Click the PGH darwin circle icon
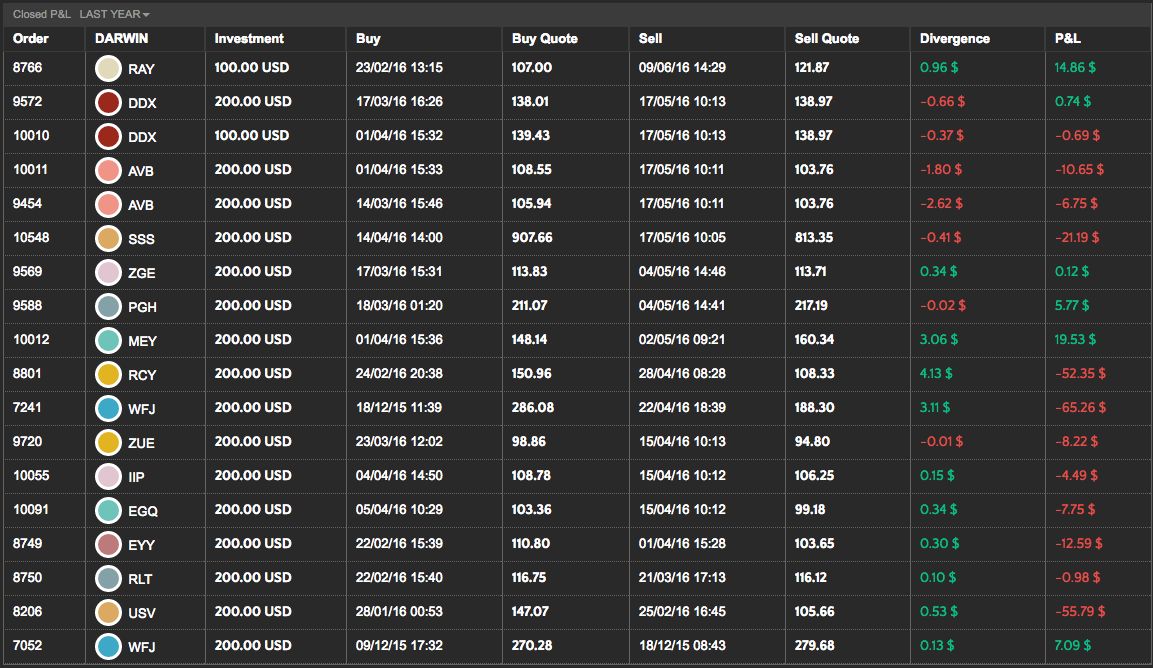This screenshot has width=1153, height=668. tap(108, 307)
